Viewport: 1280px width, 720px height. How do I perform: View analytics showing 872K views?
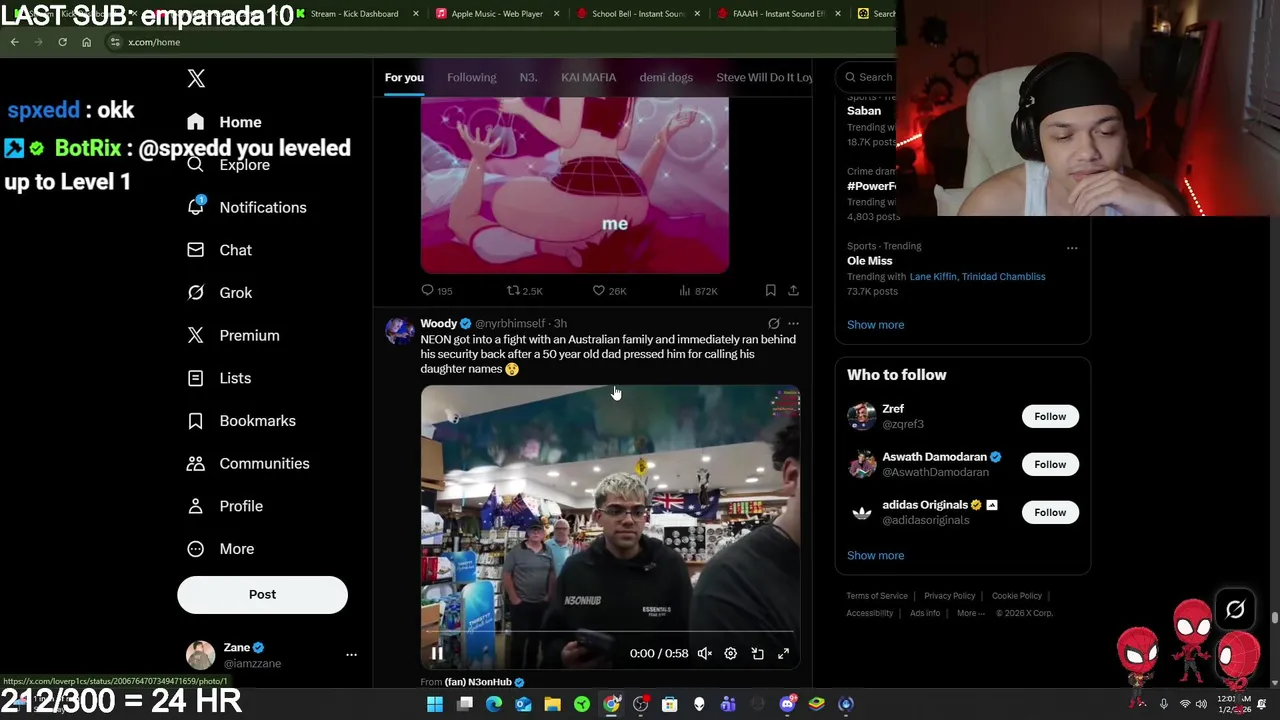[698, 291]
